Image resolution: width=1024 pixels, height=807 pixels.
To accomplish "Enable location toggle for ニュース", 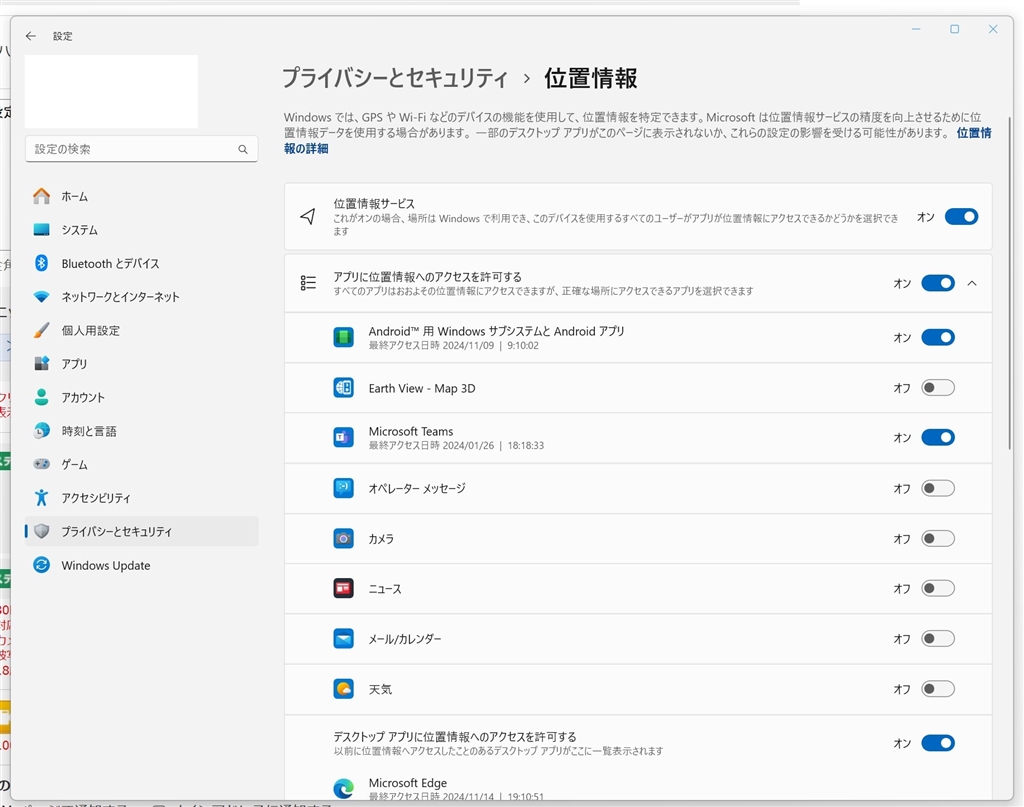I will coord(938,588).
